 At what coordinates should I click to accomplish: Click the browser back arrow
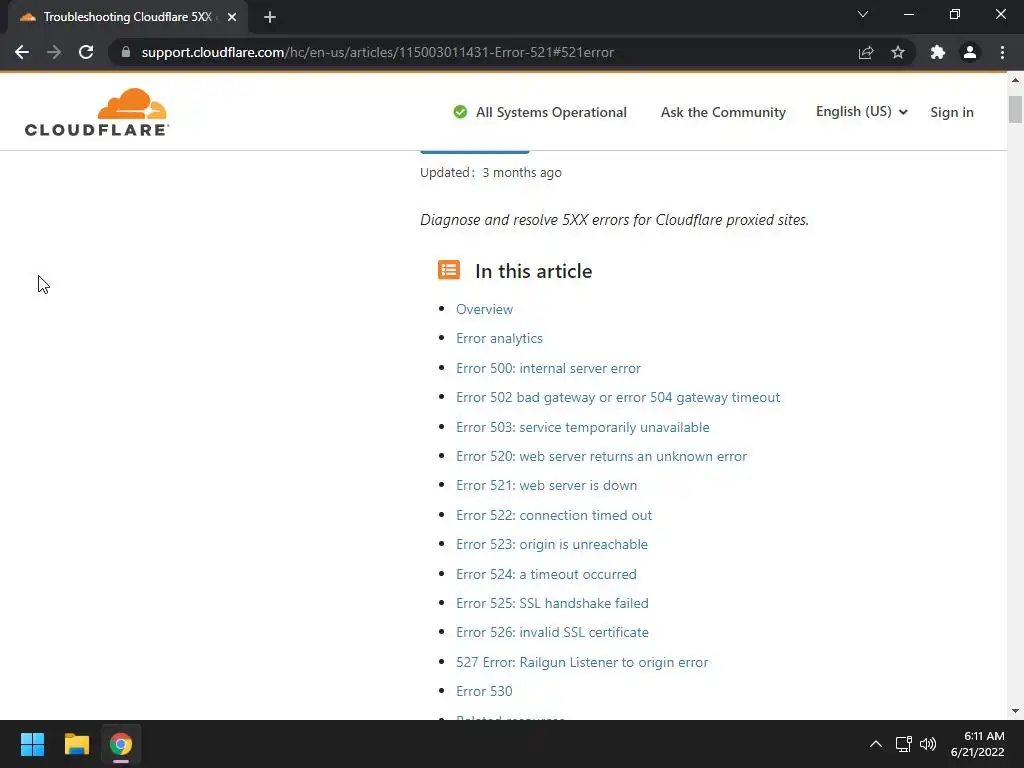(x=22, y=52)
